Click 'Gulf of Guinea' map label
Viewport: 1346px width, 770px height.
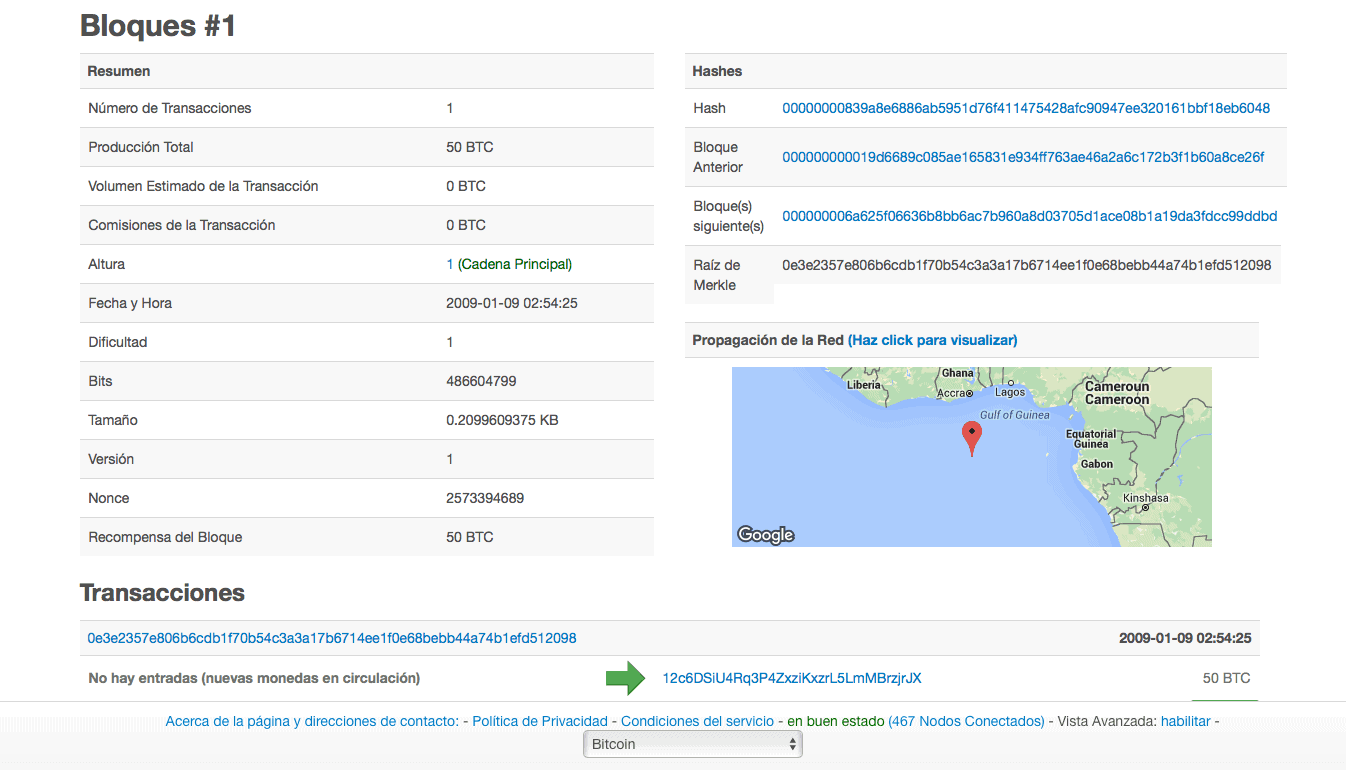pos(1015,414)
